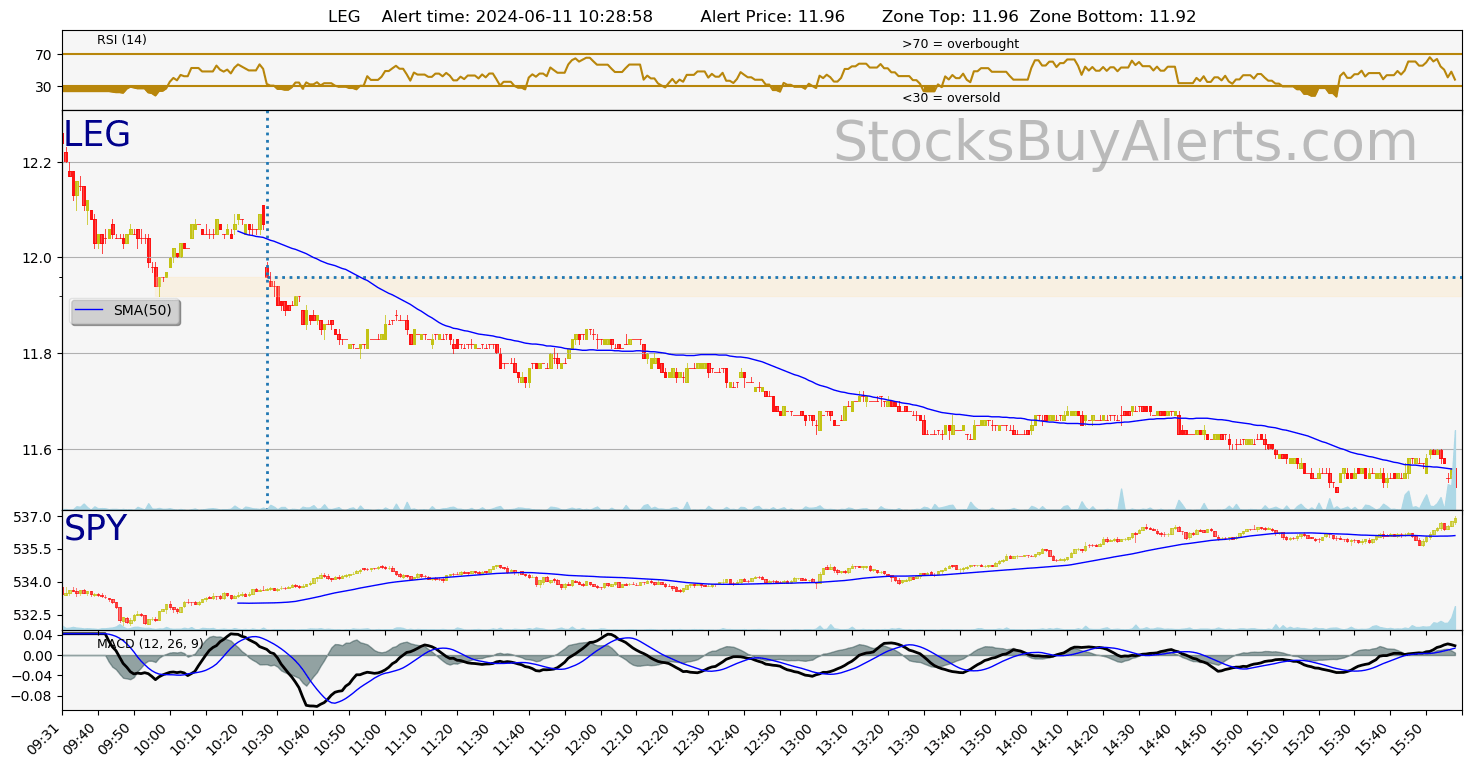The image size is (1476, 768).
Task: Click the SPY ticker label in the lower chart
Action: coord(95,529)
